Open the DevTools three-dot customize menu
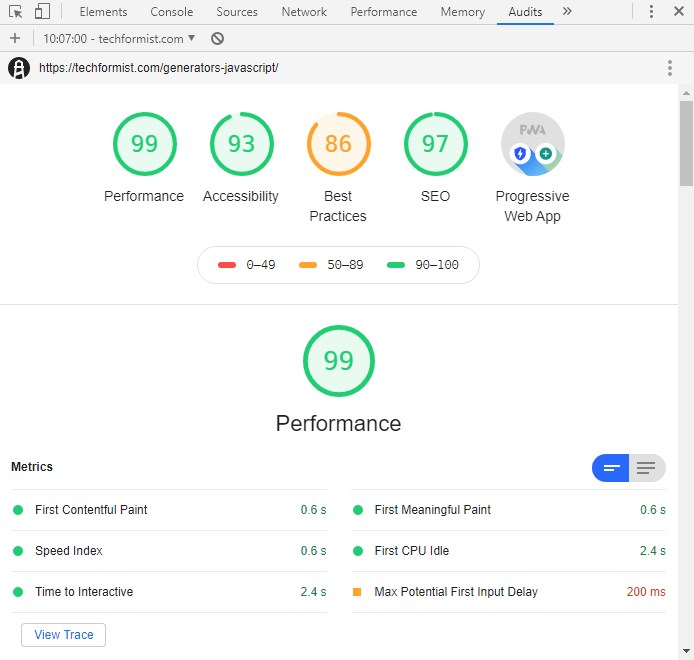Image resolution: width=694 pixels, height=660 pixels. point(652,12)
